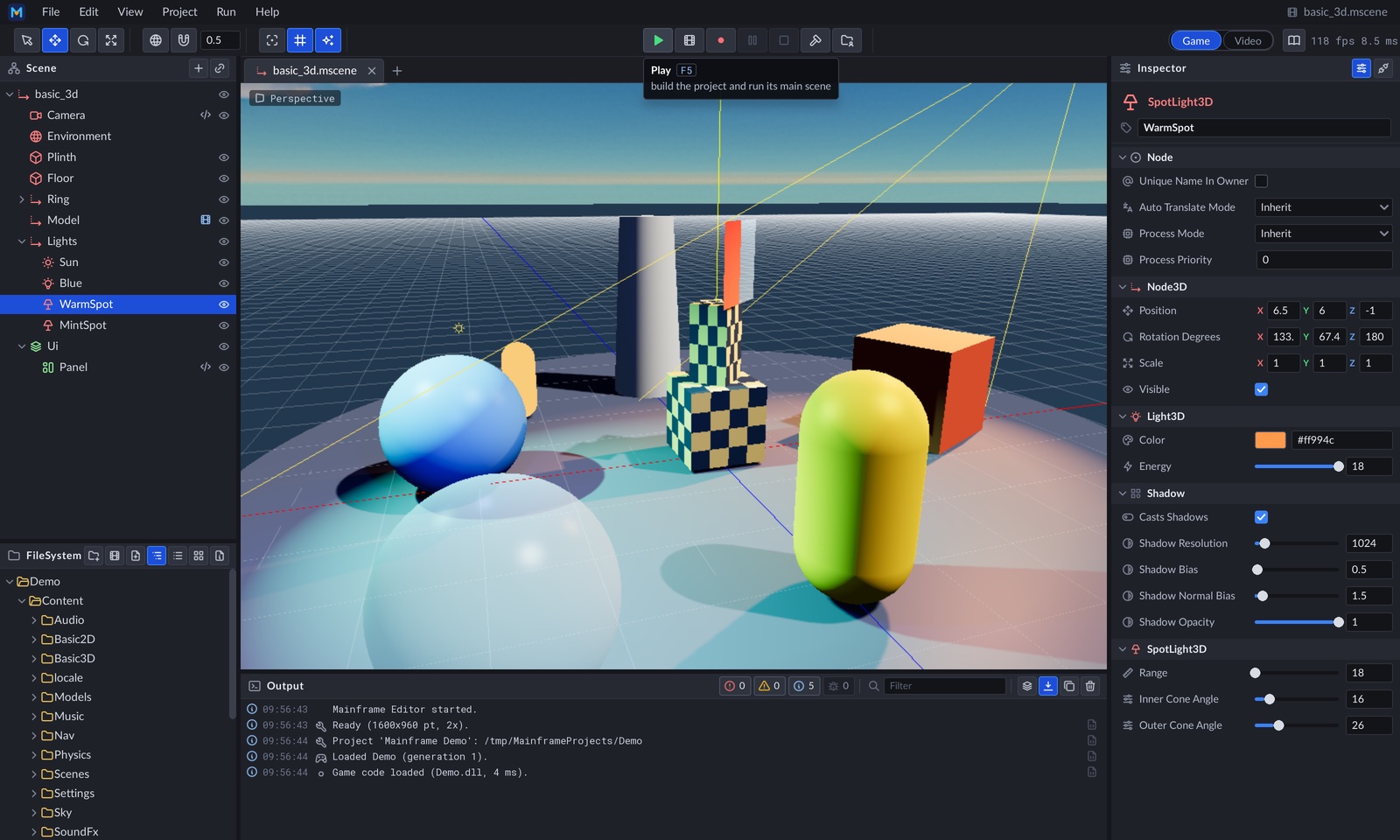This screenshot has height=840, width=1400.
Task: Collapse the Lights node group
Action: click(x=22, y=241)
